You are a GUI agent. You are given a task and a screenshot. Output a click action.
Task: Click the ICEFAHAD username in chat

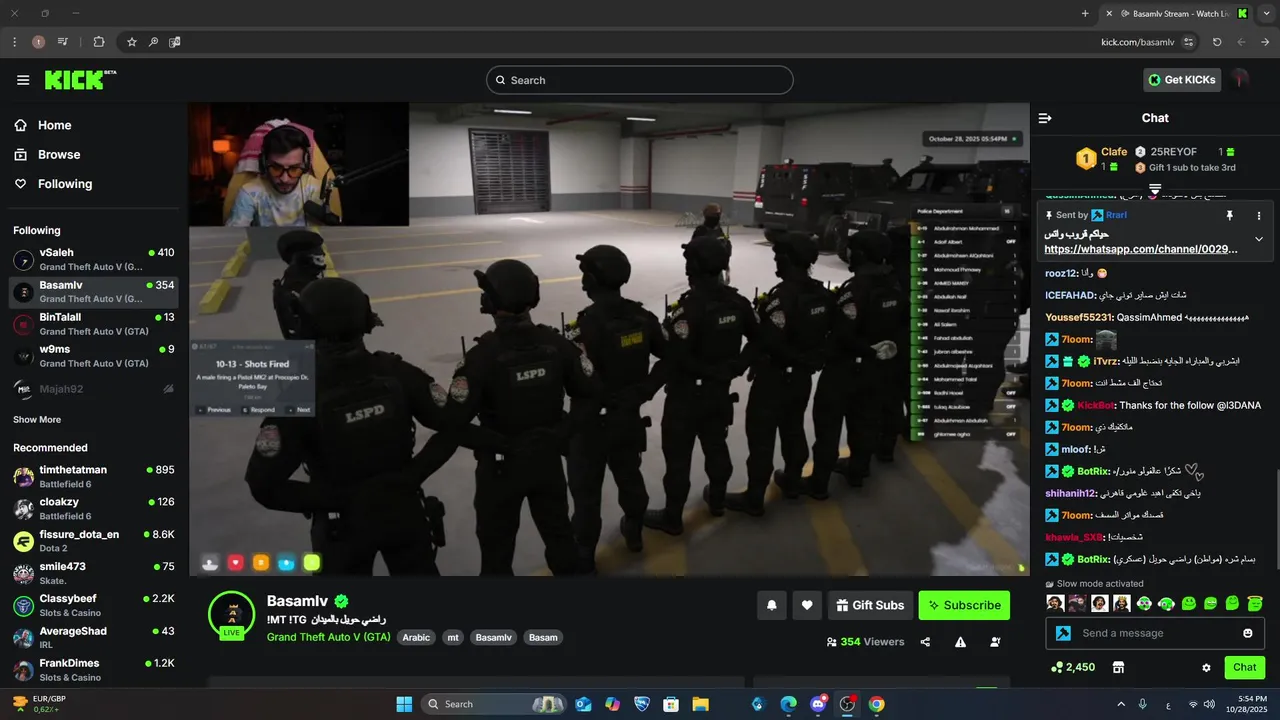(x=1070, y=295)
